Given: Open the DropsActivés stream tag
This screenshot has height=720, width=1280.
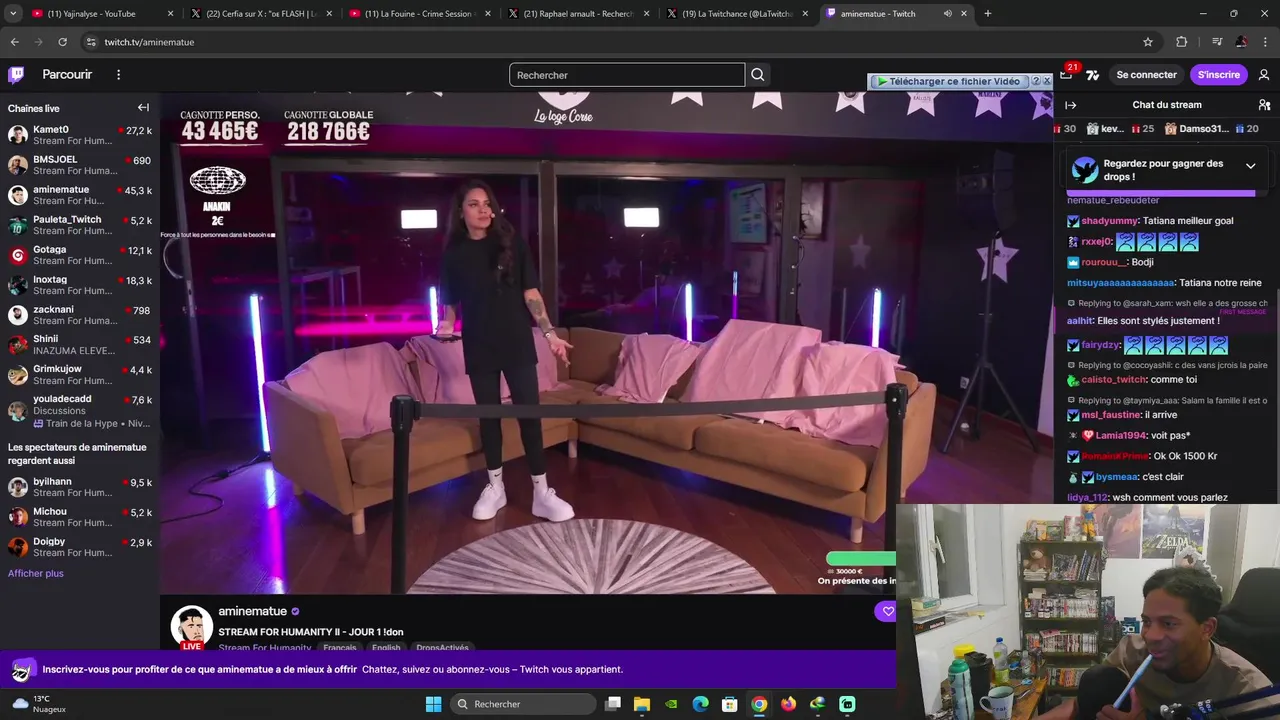Looking at the screenshot, I should click(x=442, y=648).
